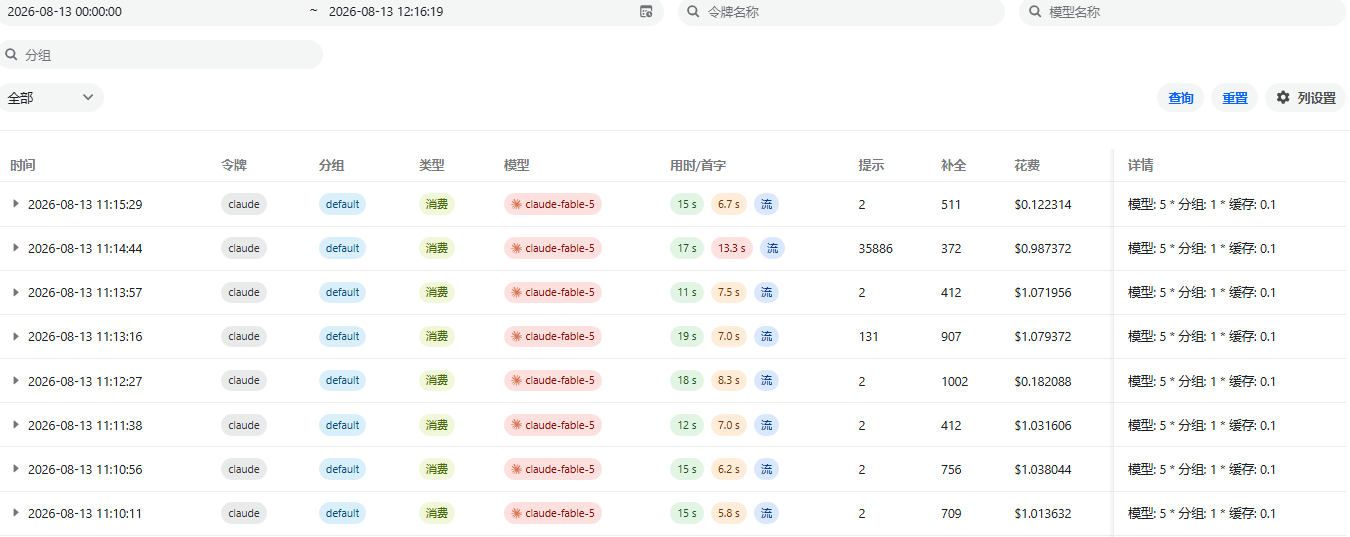The image size is (1350, 537).
Task: Click the completion value 1002
Action: [x=955, y=381]
